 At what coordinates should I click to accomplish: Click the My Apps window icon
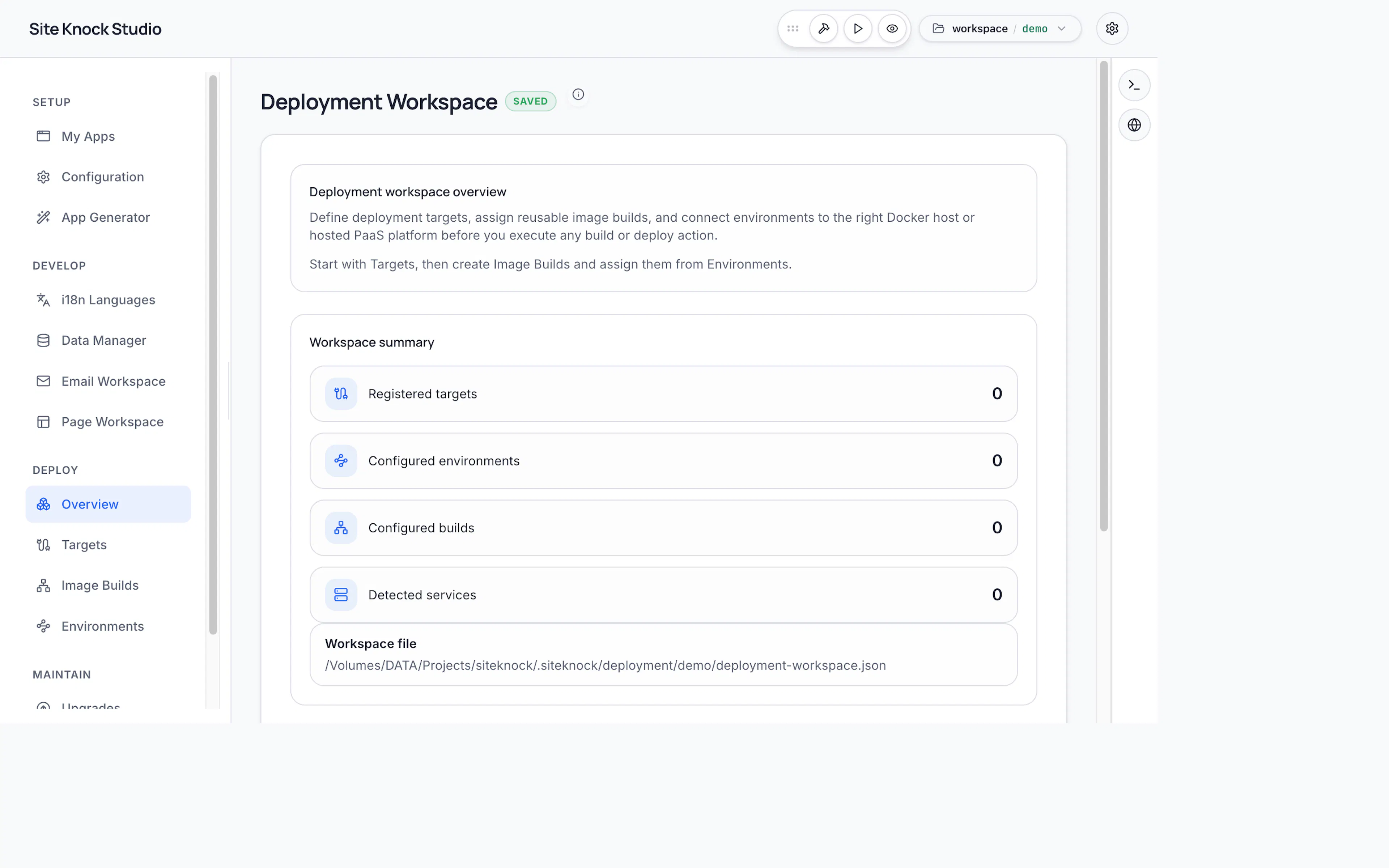click(44, 136)
